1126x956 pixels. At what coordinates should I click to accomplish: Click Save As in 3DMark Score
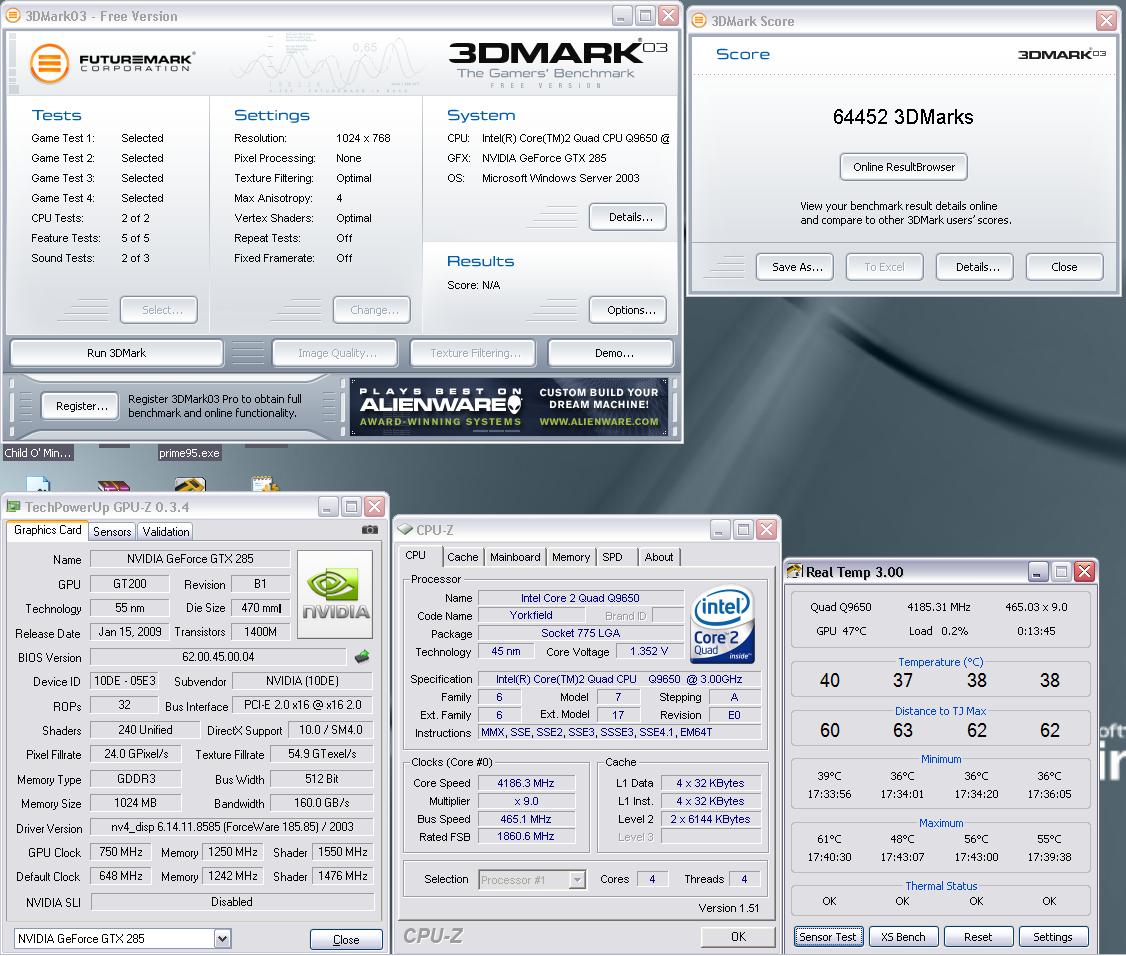point(795,267)
